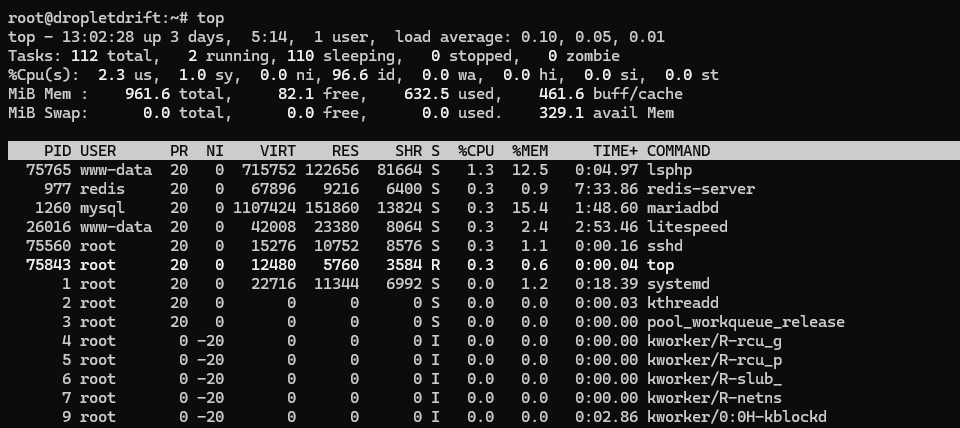Click PID 75765 in the process list

[48, 170]
